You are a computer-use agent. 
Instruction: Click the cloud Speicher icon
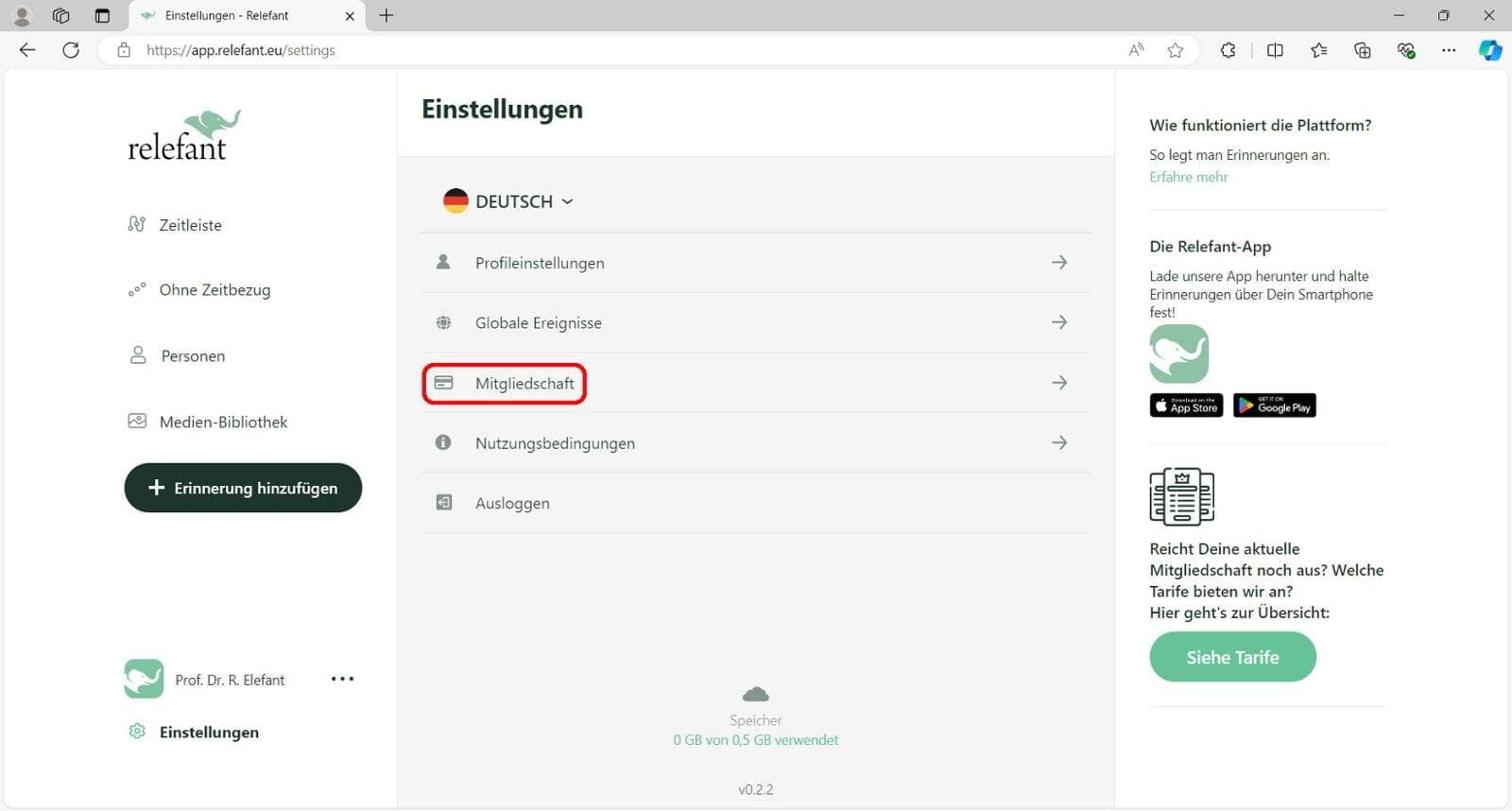coord(756,695)
